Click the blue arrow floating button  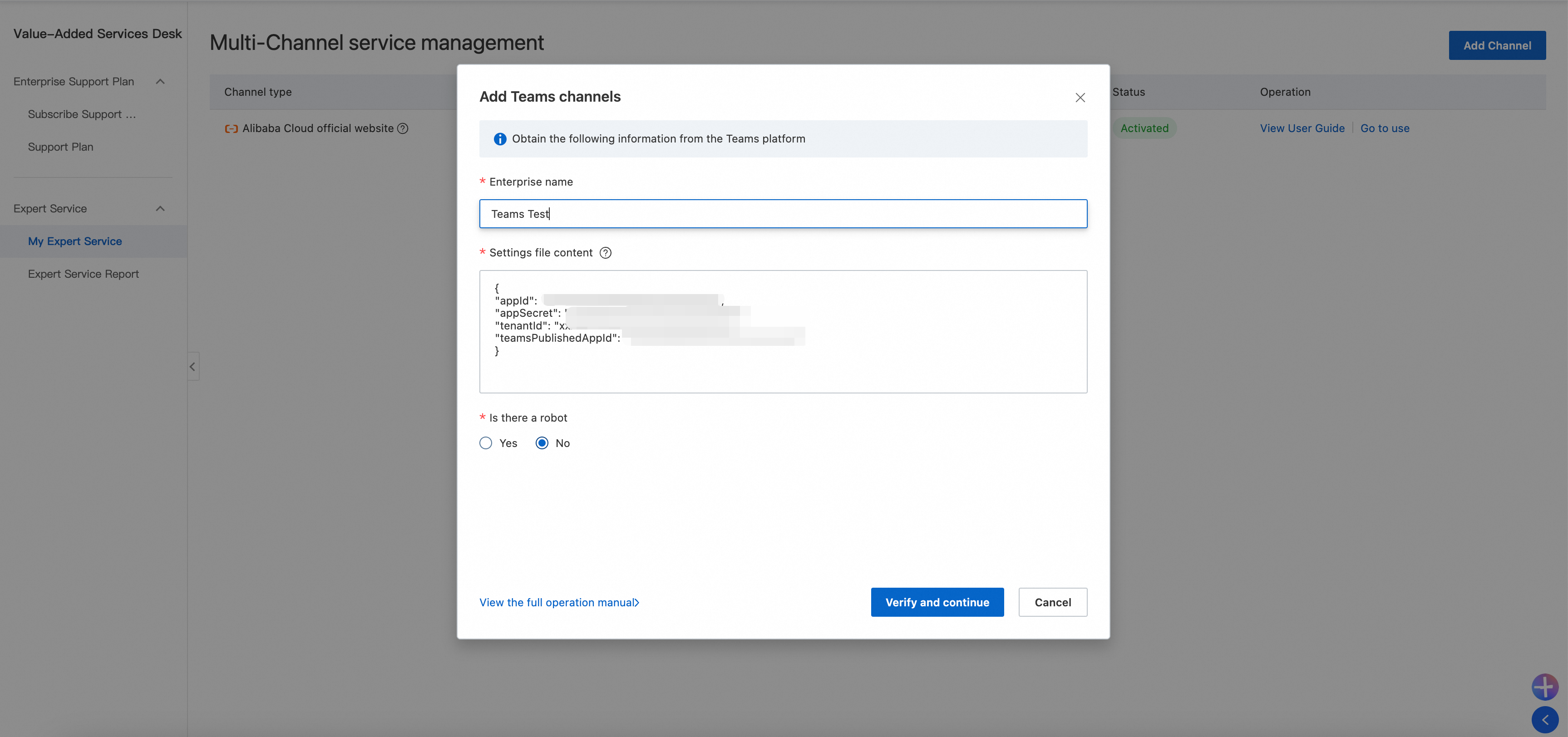(x=1544, y=719)
